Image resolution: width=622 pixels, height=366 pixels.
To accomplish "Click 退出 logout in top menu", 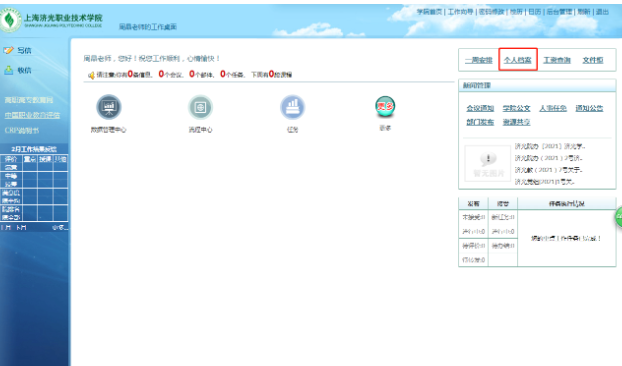I will click(x=602, y=12).
